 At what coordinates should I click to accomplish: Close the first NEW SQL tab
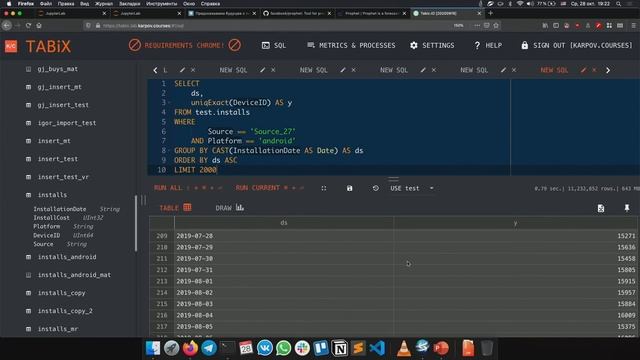point(273,70)
